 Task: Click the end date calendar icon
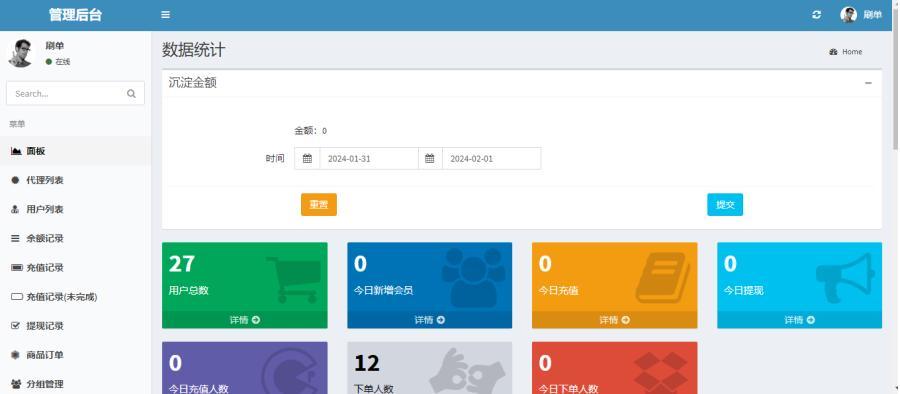(430, 159)
